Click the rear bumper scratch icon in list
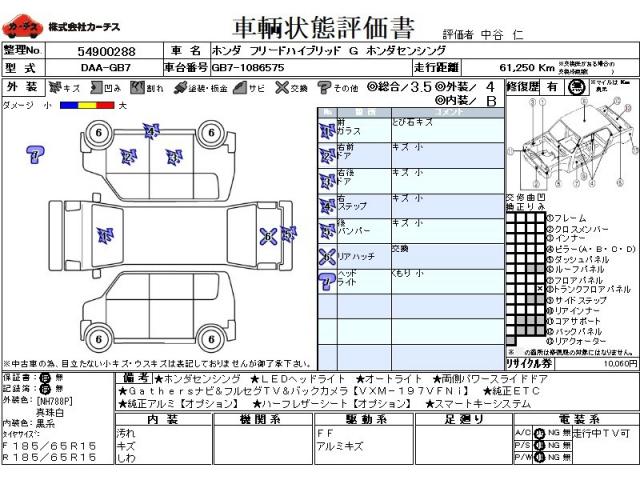 327,230
